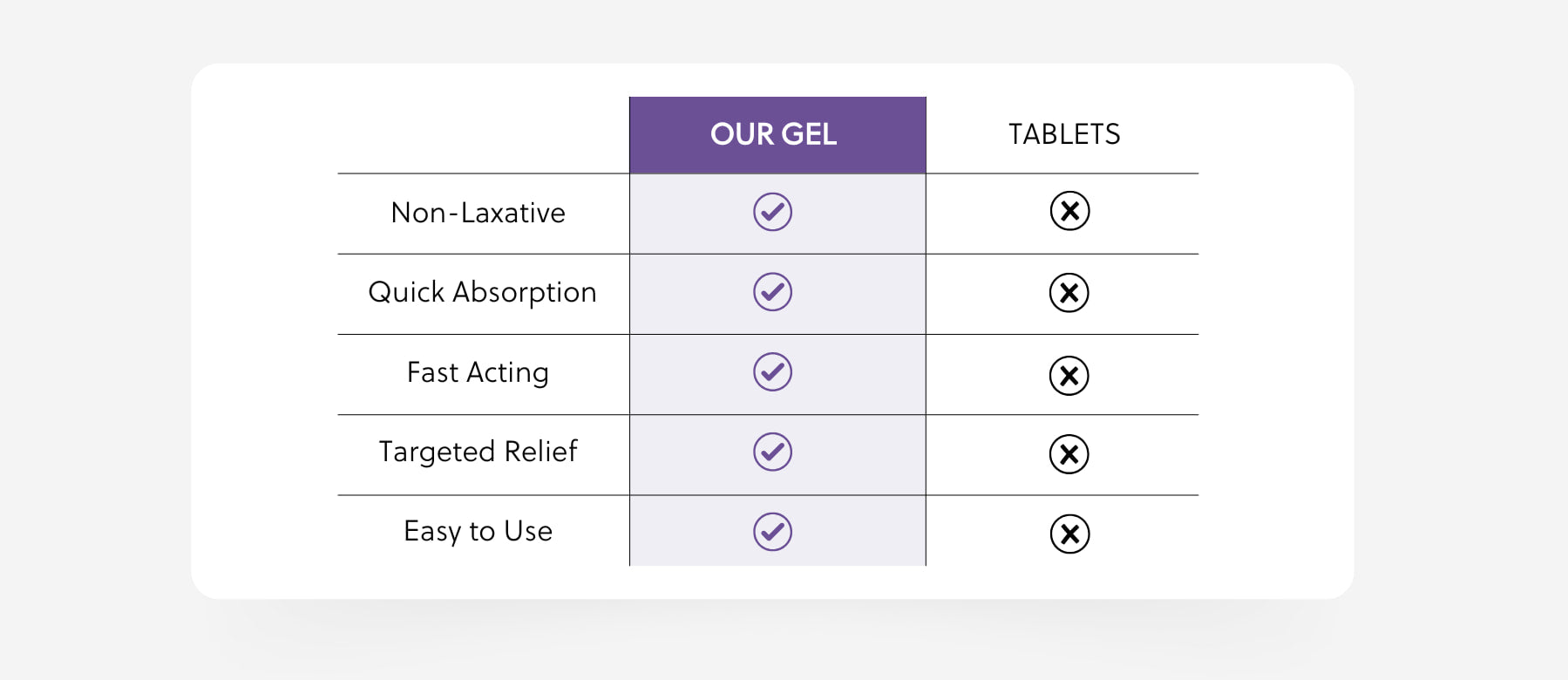Click the Quick Absorption row label
1568x680 pixels.
(x=482, y=293)
